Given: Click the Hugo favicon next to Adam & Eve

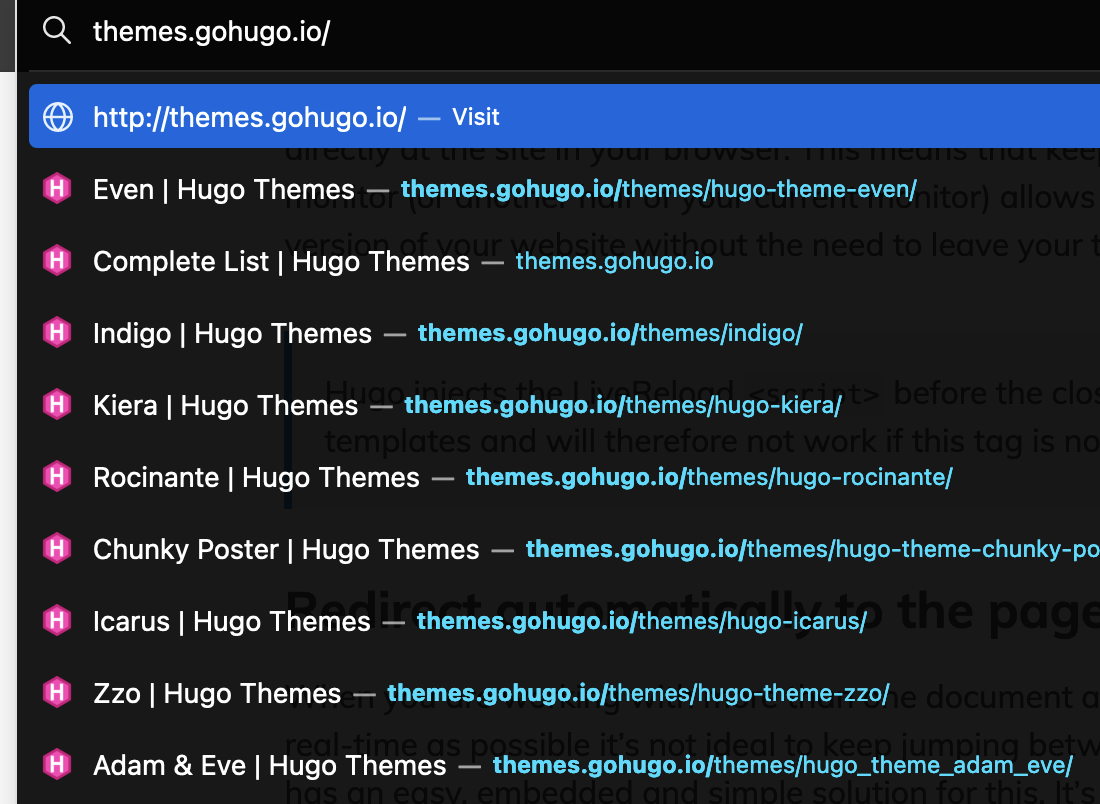Looking at the screenshot, I should [57, 765].
